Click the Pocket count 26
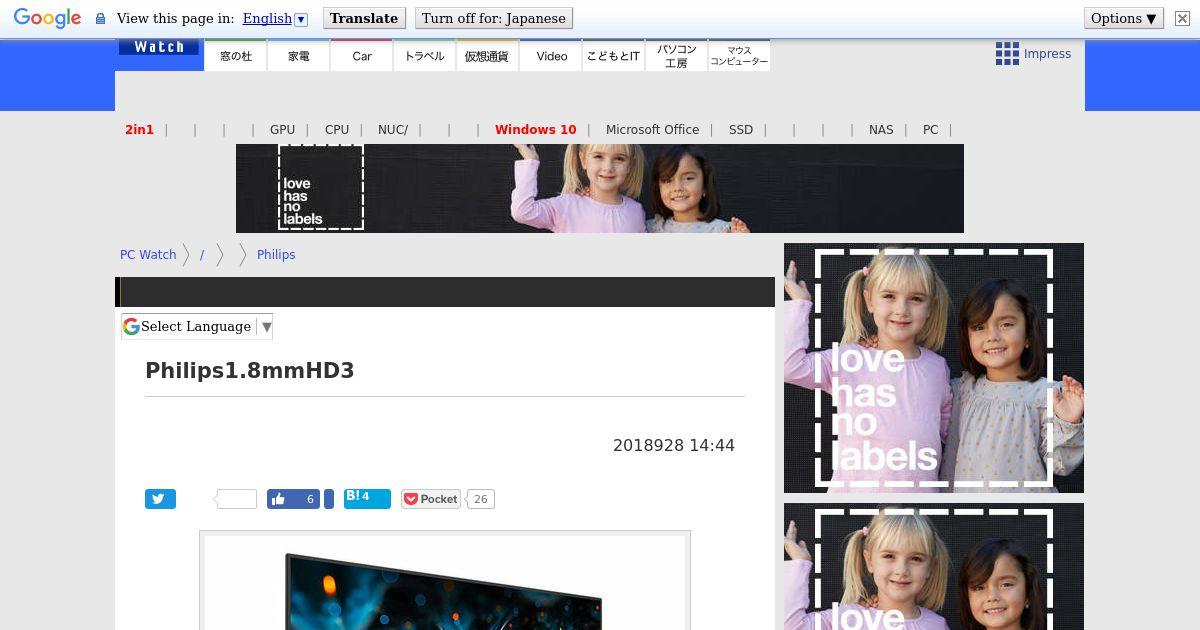Image resolution: width=1200 pixels, height=630 pixels. [x=481, y=499]
